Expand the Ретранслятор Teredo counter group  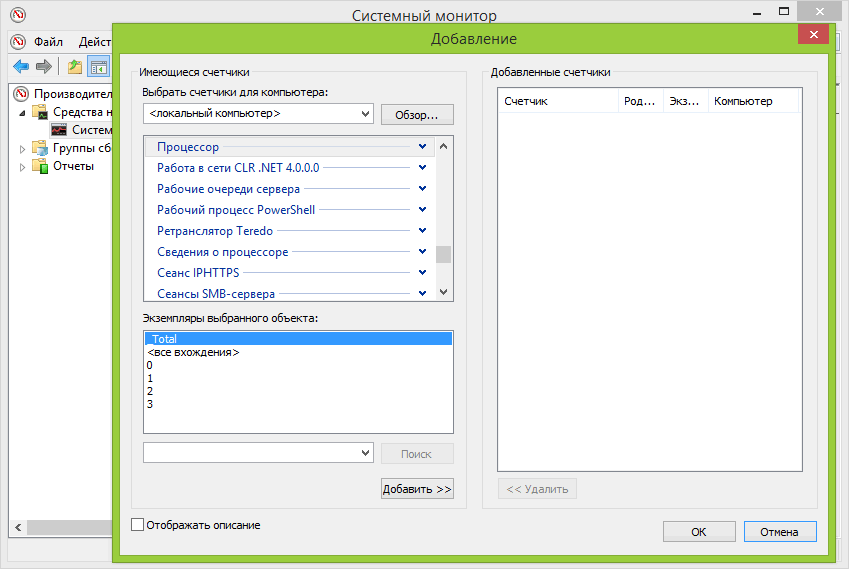click(422, 231)
